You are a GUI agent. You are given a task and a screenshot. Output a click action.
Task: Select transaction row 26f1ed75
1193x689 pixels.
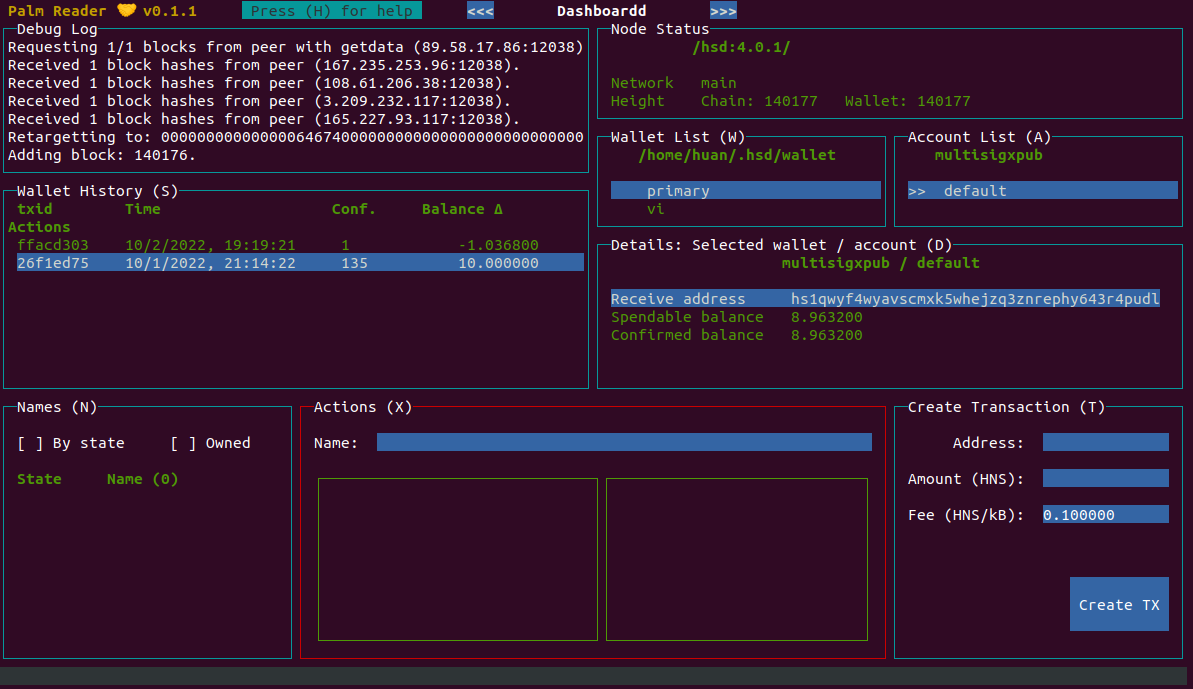click(300, 262)
